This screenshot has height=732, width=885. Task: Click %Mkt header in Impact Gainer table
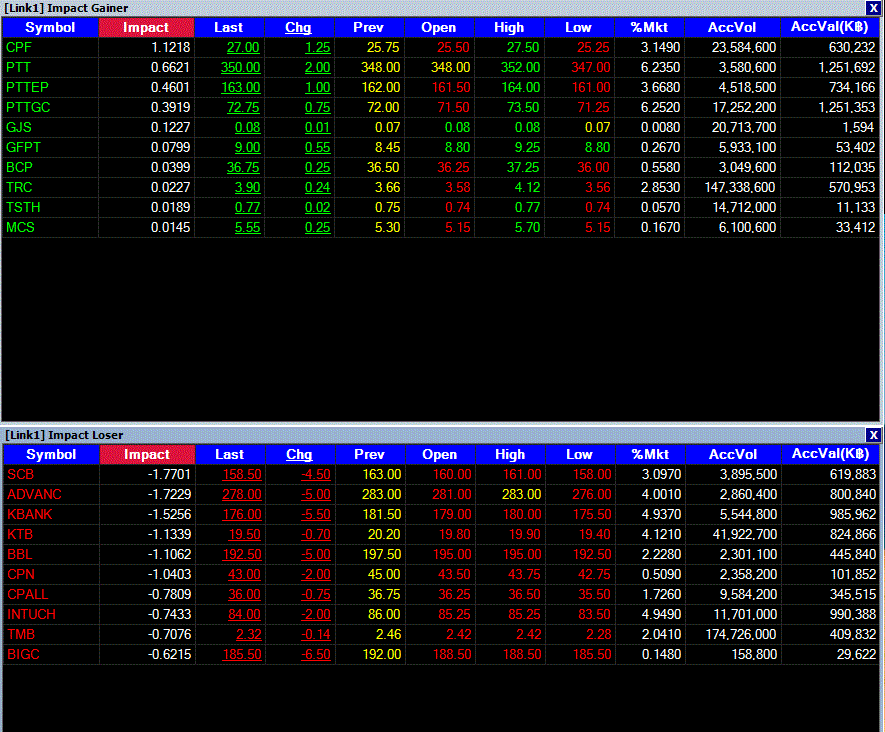[x=649, y=28]
